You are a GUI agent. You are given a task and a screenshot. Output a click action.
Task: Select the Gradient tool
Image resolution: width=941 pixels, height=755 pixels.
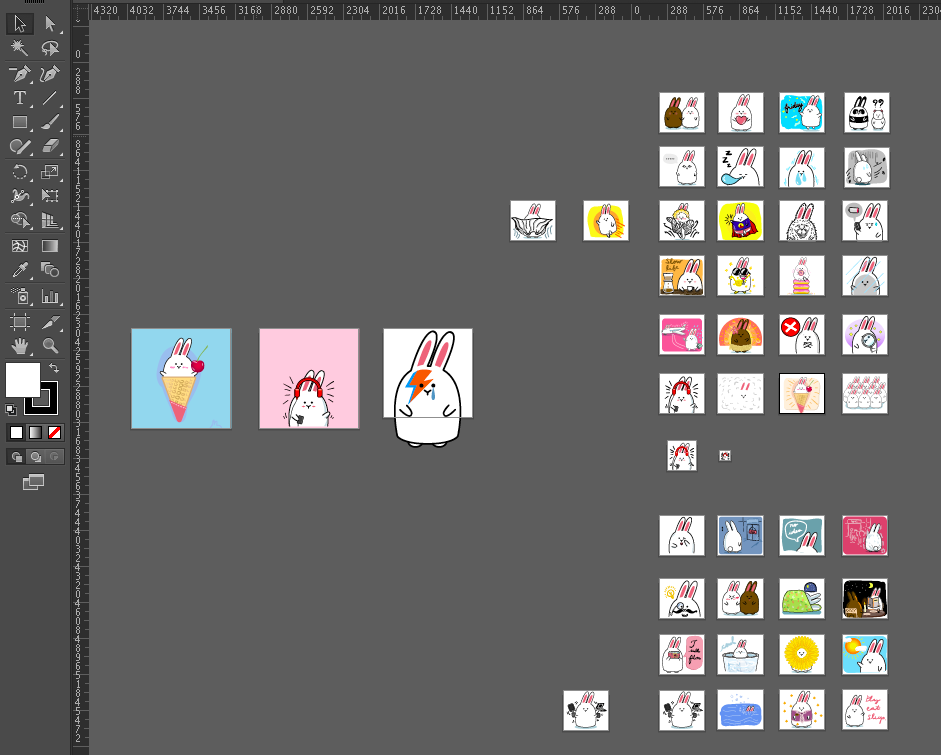coord(50,246)
